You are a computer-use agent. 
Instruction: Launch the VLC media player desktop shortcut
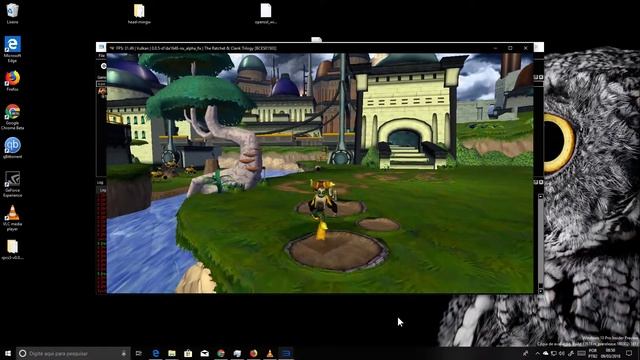(x=12, y=218)
